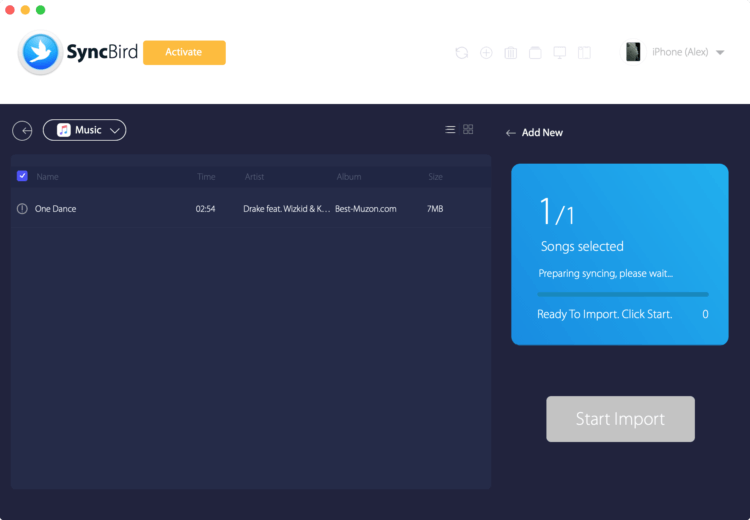
Task: Click the Songs selected label
Action: point(582,246)
